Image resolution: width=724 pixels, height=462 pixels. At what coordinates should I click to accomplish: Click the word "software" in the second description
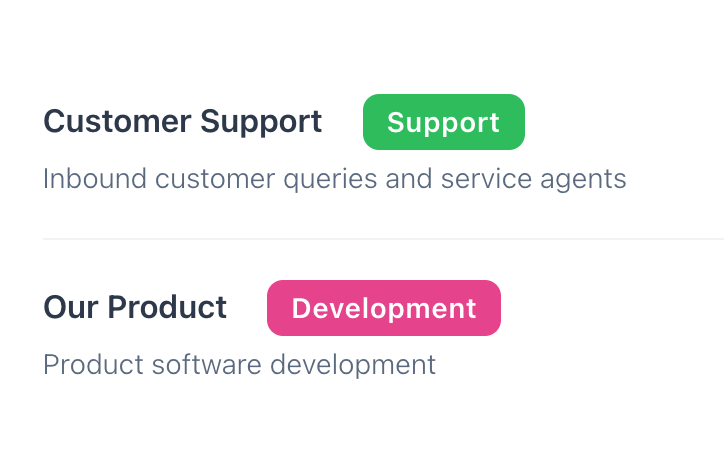198,365
